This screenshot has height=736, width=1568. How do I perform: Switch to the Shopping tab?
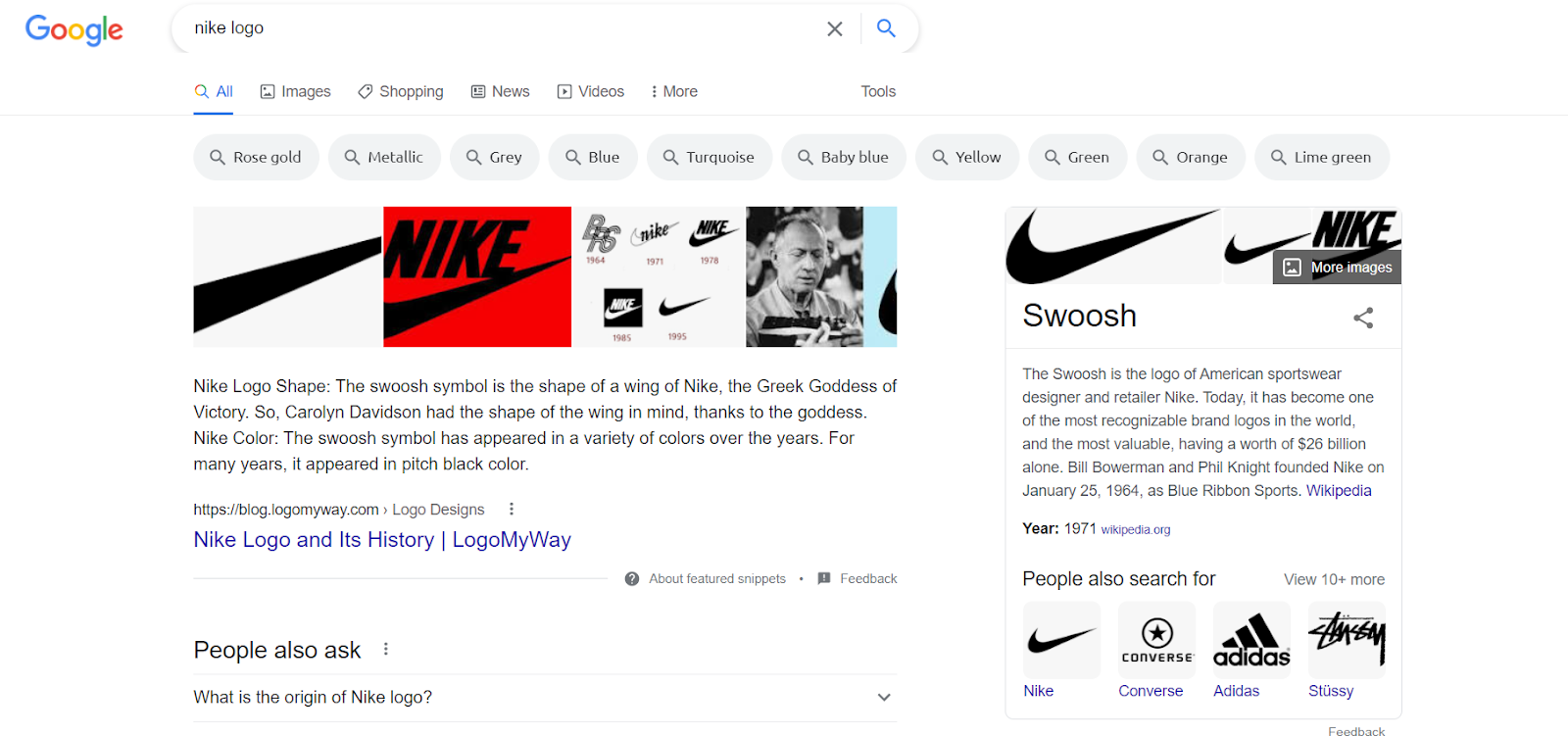click(400, 91)
